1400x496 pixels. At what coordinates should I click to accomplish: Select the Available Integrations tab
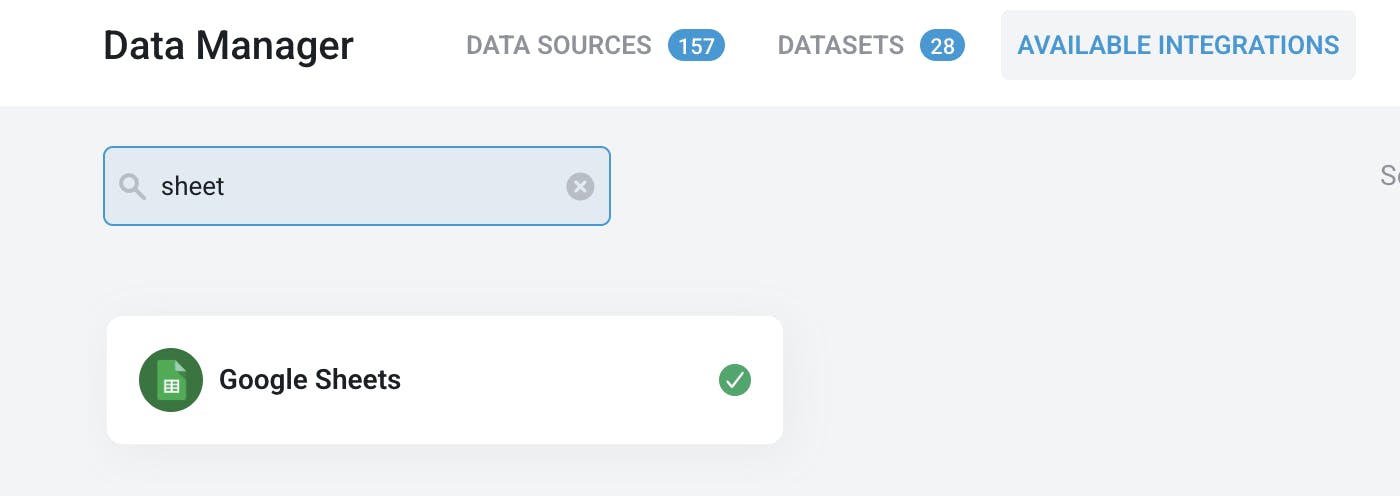[x=1178, y=45]
